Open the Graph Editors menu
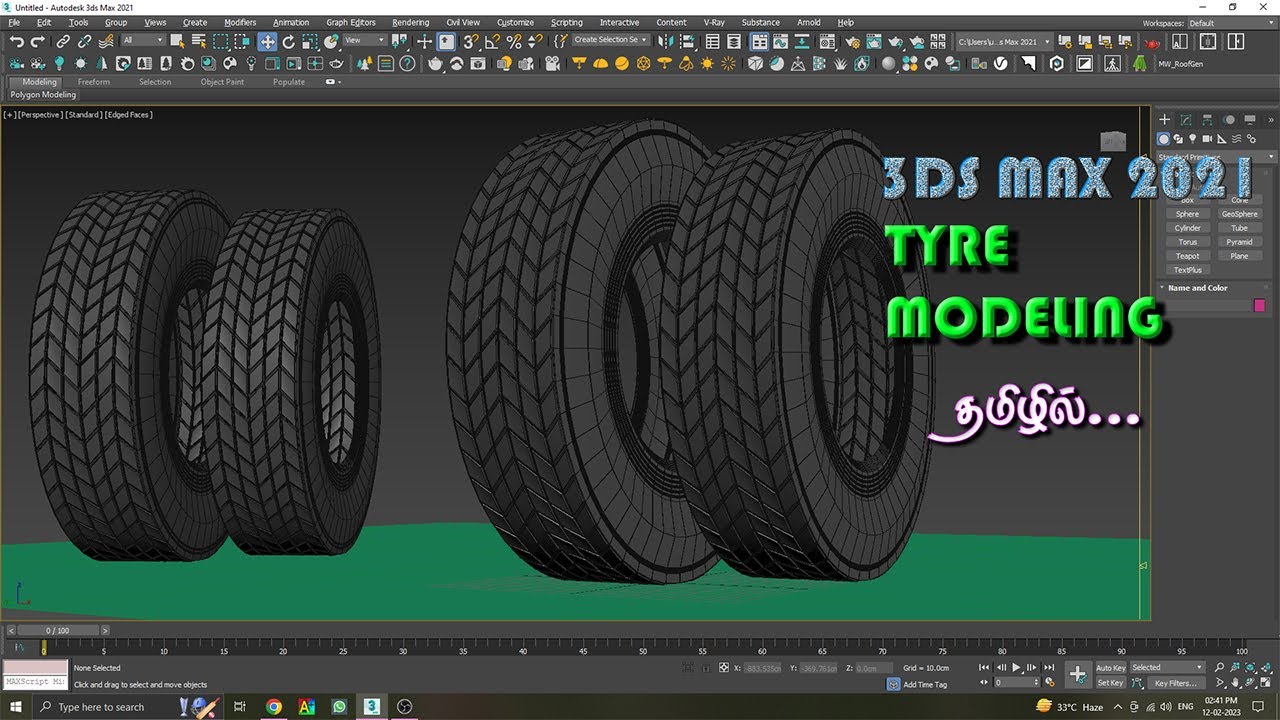Image resolution: width=1280 pixels, height=720 pixels. [350, 22]
